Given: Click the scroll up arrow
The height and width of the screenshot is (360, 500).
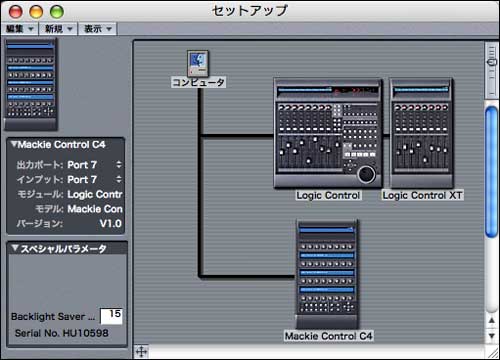Looking at the screenshot, I should tap(492, 320).
